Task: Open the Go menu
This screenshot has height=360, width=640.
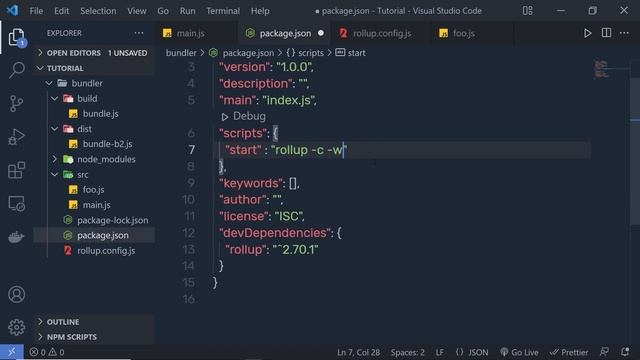Action: pyautogui.click(x=163, y=11)
